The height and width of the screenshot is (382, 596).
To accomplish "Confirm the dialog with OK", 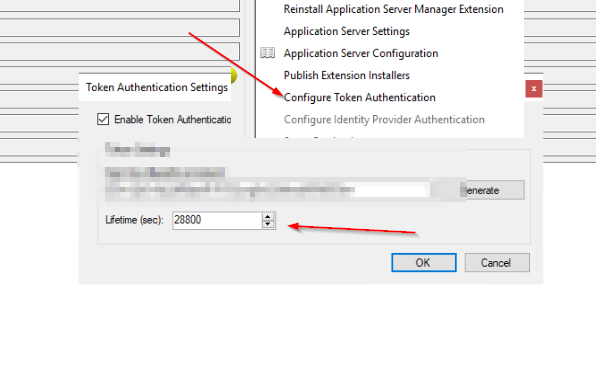I will coord(424,263).
